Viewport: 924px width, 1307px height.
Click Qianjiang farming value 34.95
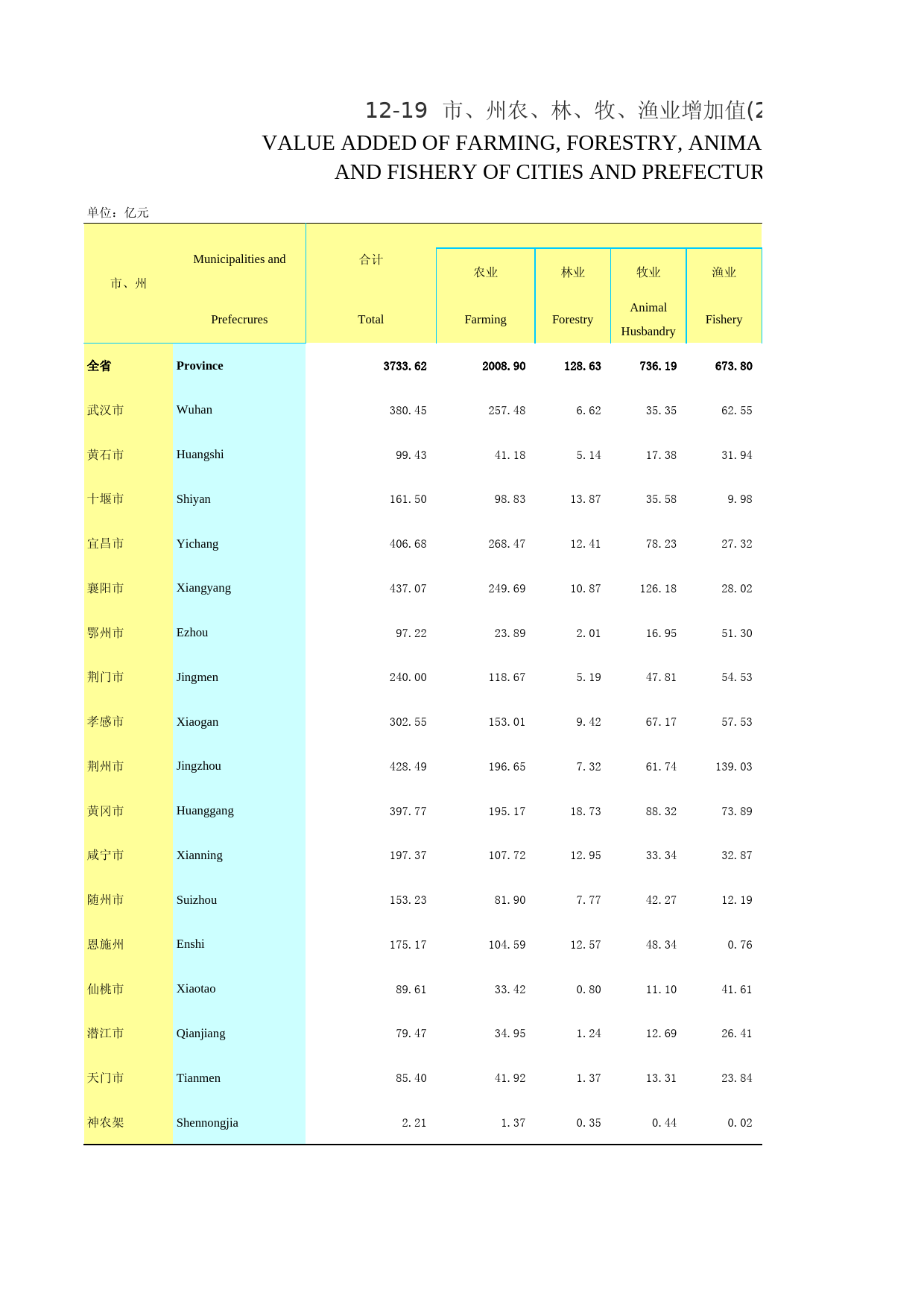pyautogui.click(x=510, y=1034)
